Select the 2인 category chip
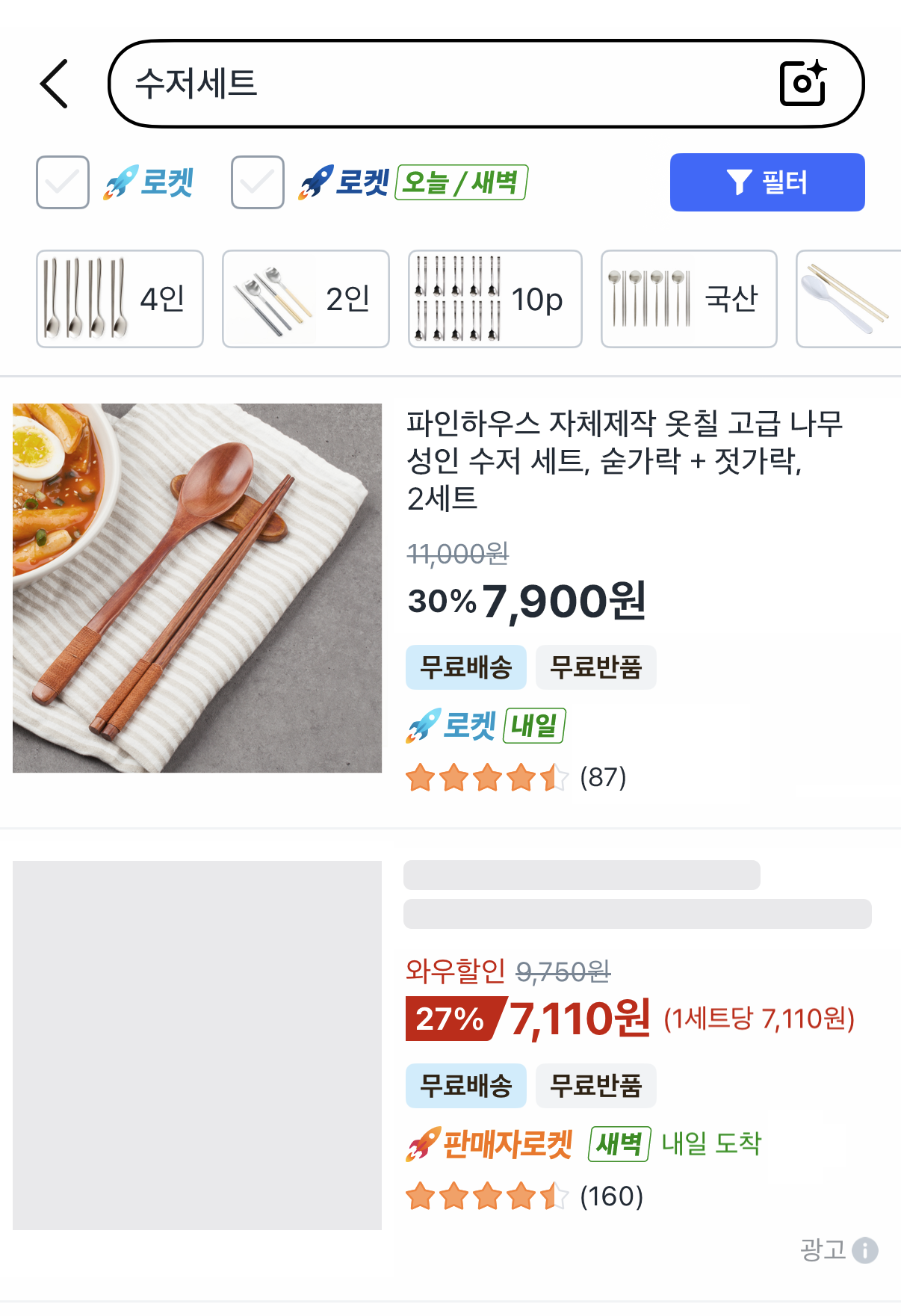Viewport: 901px width, 1316px height. 306,299
